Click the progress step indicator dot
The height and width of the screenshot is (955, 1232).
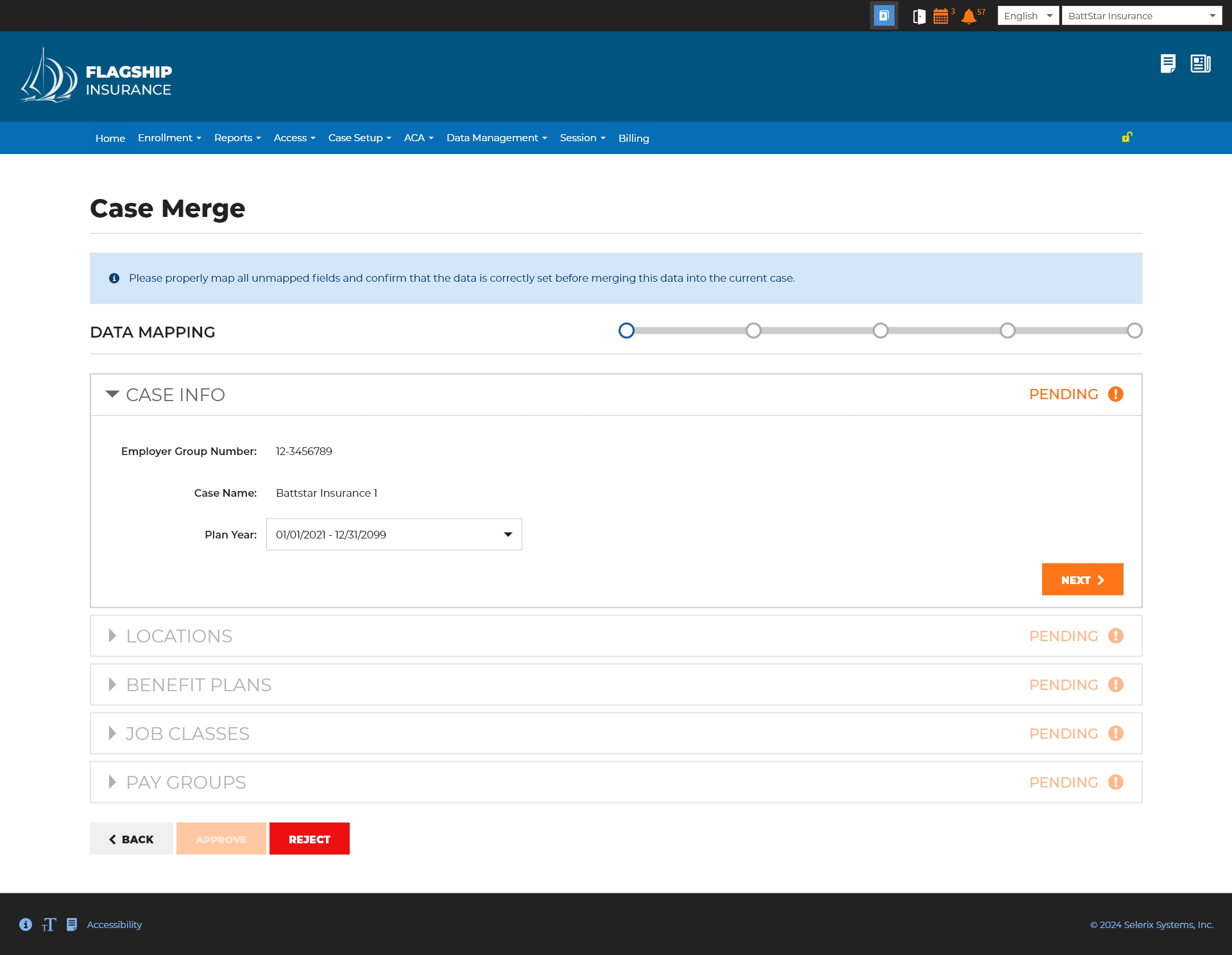(x=627, y=330)
